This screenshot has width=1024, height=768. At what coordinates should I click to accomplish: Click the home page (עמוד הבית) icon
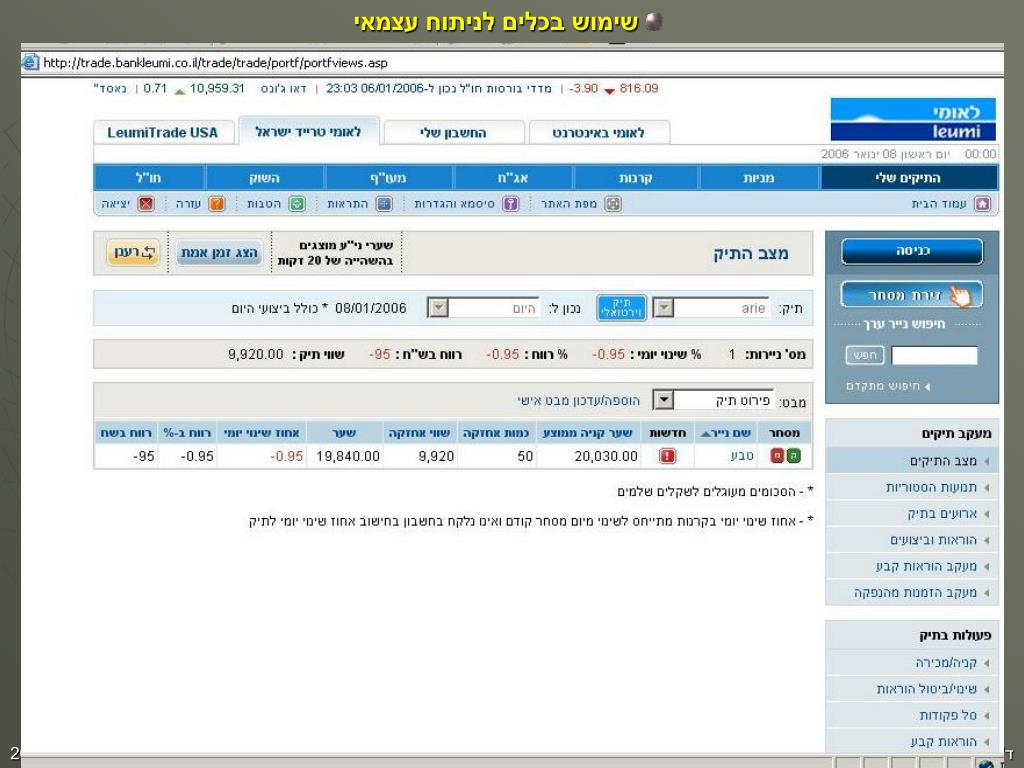pos(982,204)
